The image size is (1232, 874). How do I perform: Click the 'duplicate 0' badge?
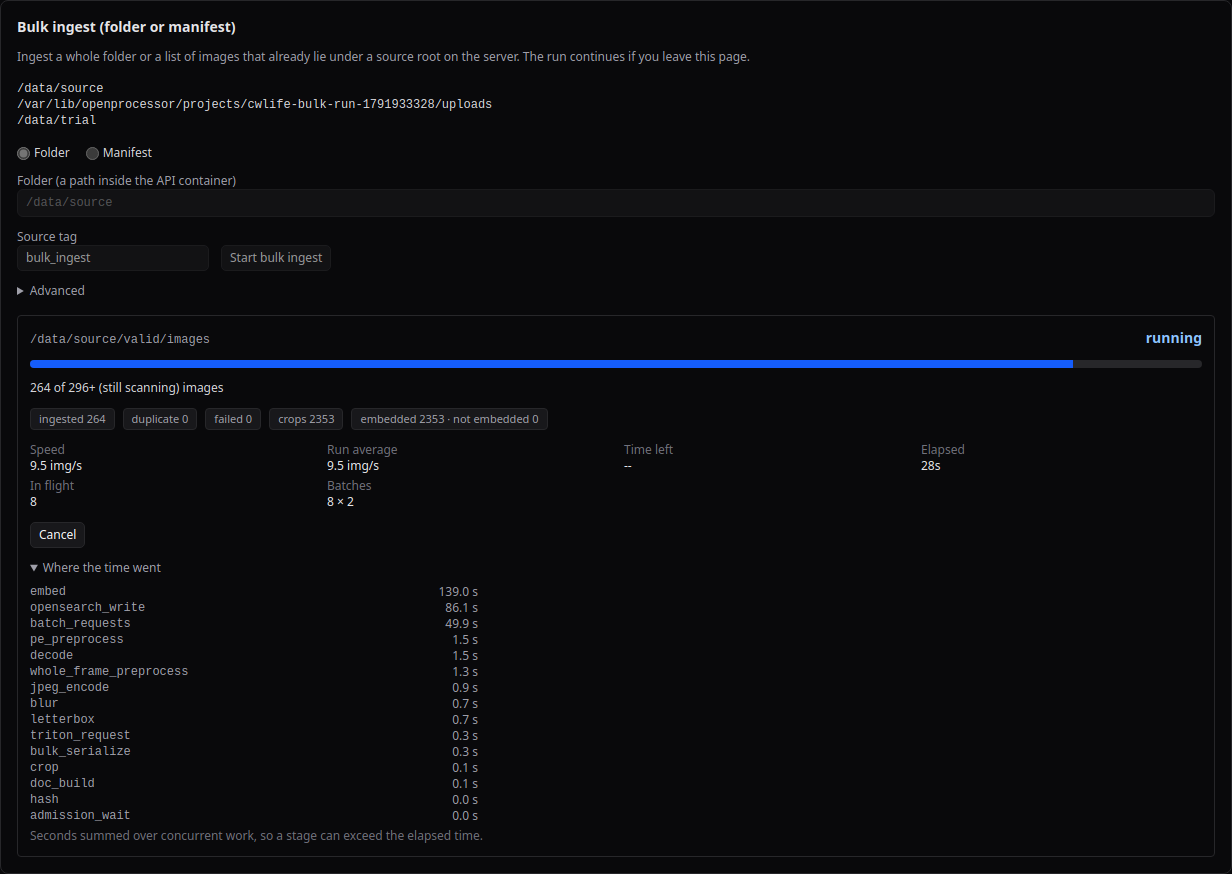(x=160, y=419)
